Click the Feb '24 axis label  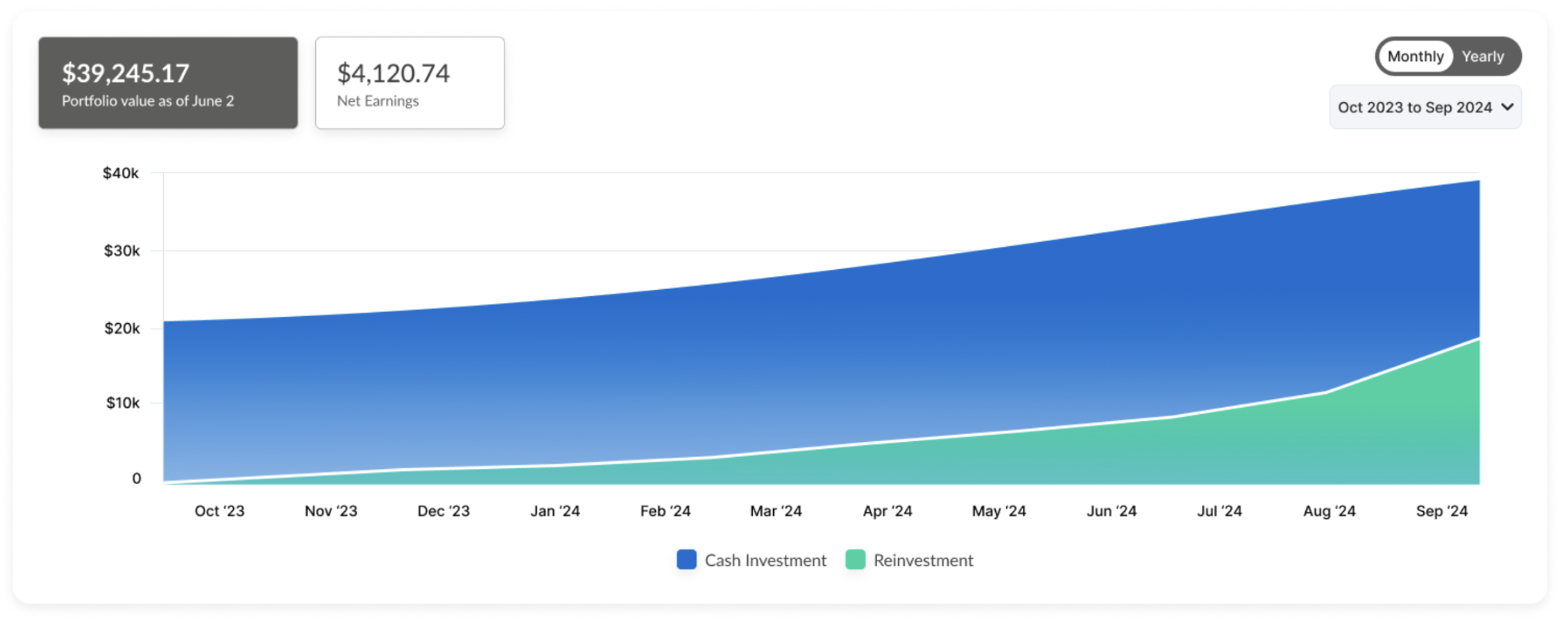[x=665, y=511]
